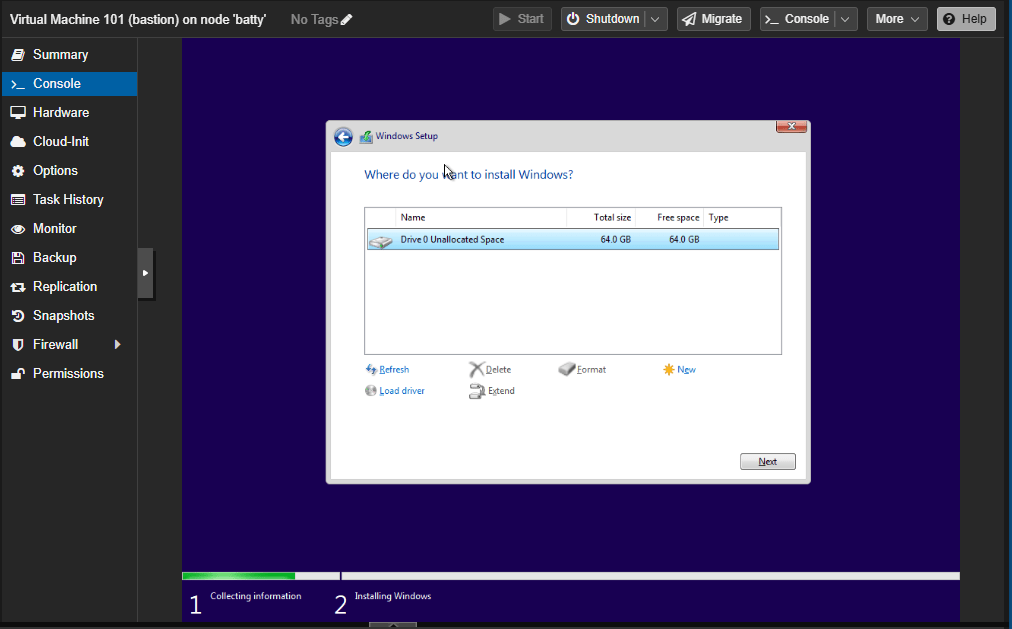The height and width of the screenshot is (629, 1012).
Task: Open the Backup section
Action: (54, 257)
